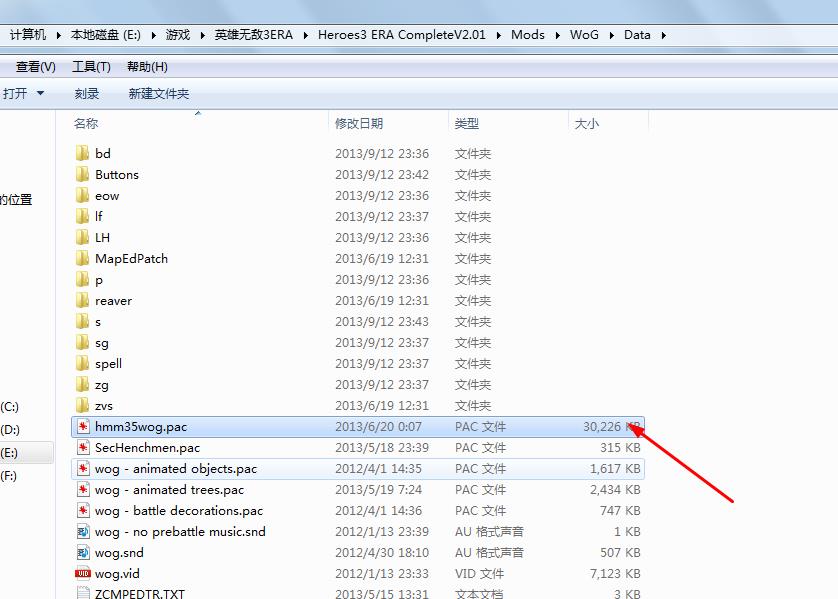Expand breadcrumb arrow after 英雄无敌3ERA
The width and height of the screenshot is (838, 599).
coord(305,35)
